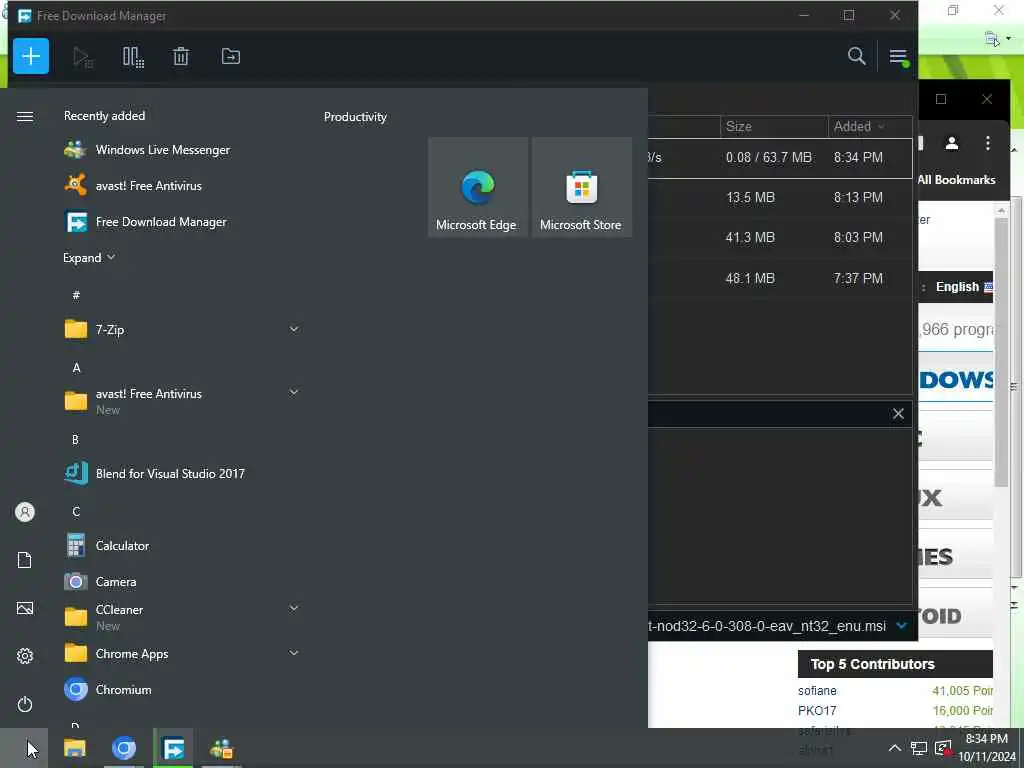Click All Bookmarks in browser
The height and width of the screenshot is (768, 1024).
pos(957,180)
